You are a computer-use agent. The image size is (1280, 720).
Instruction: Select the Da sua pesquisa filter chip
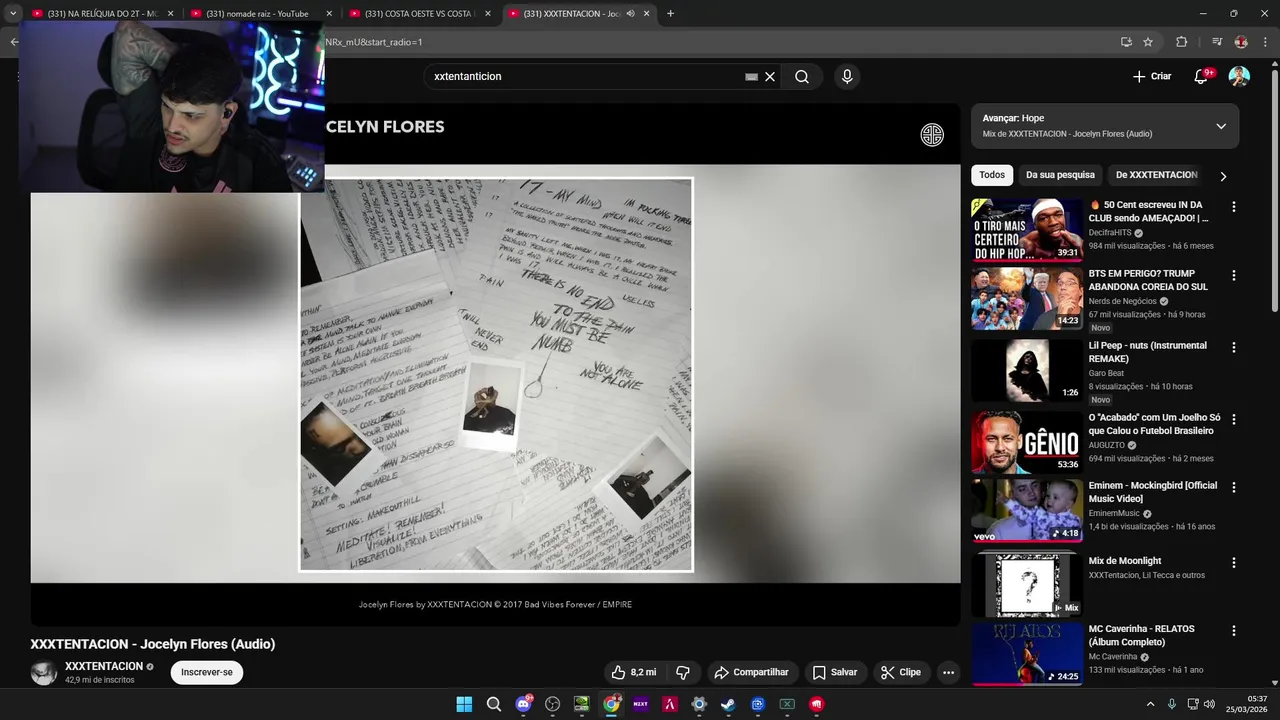point(1060,175)
